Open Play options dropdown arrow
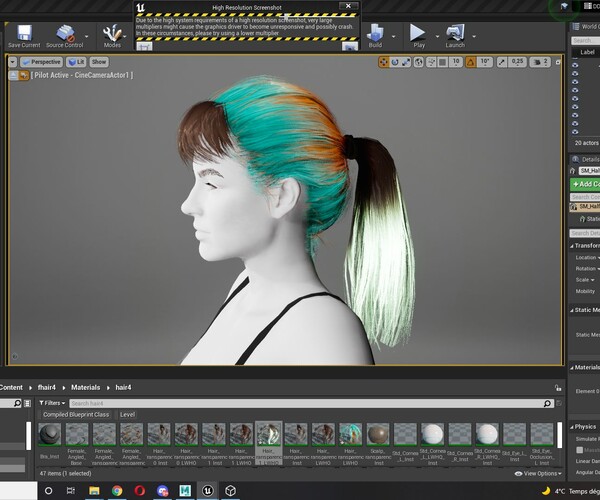 tap(437, 36)
